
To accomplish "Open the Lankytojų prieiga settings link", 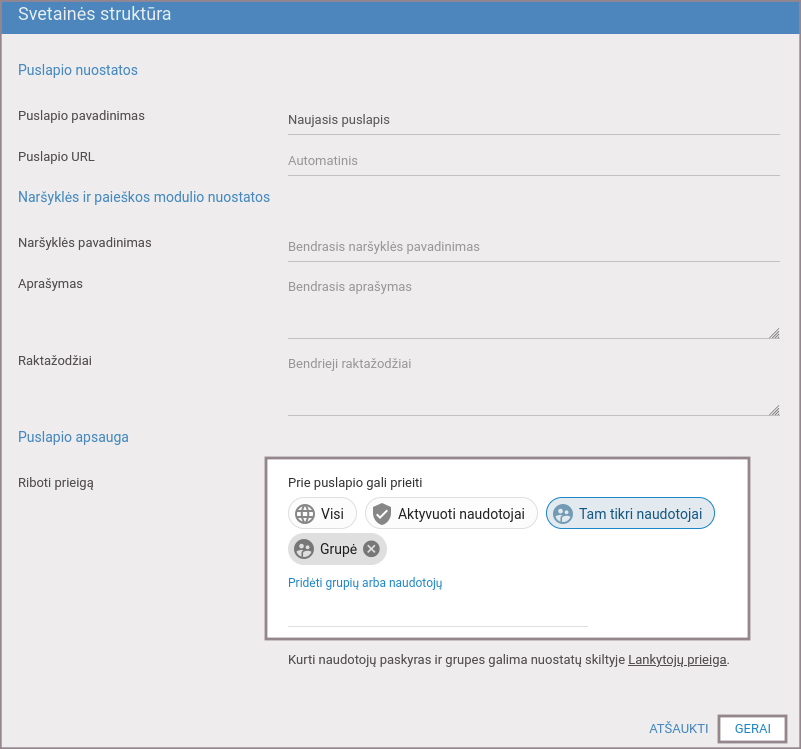I will click(x=677, y=661).
